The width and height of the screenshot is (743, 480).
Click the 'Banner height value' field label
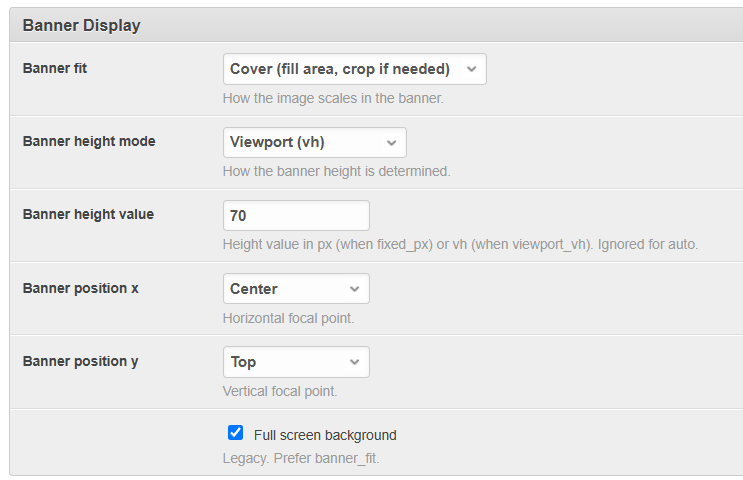coord(88,214)
